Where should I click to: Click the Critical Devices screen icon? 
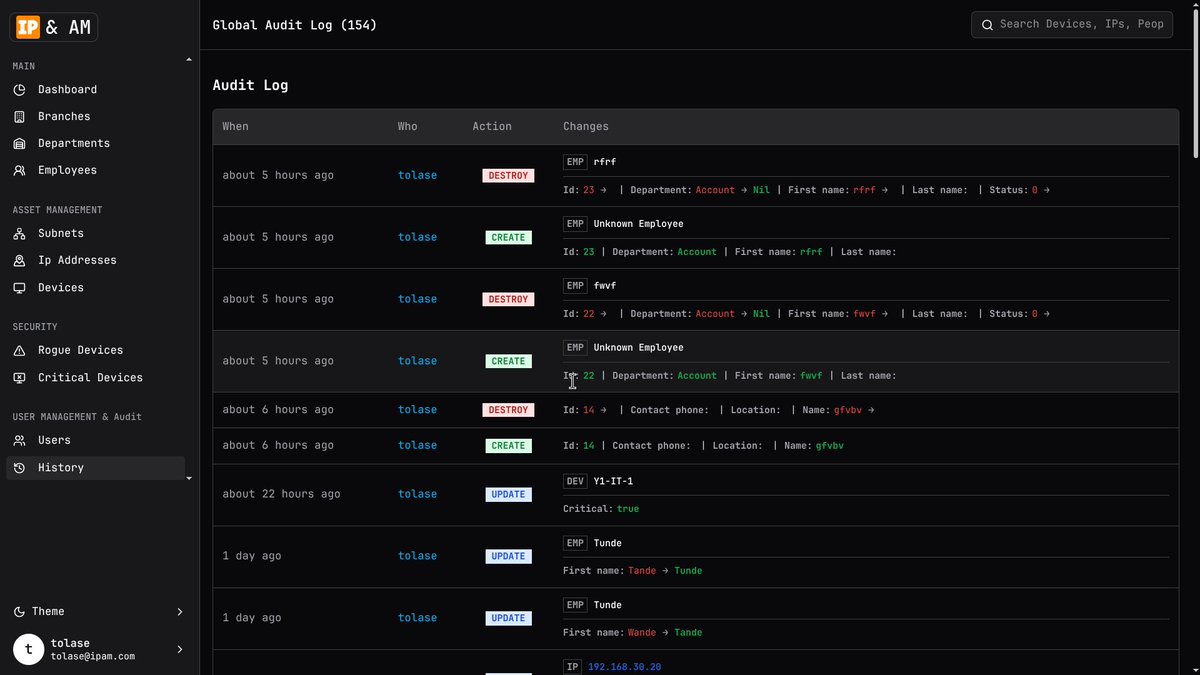tap(19, 378)
